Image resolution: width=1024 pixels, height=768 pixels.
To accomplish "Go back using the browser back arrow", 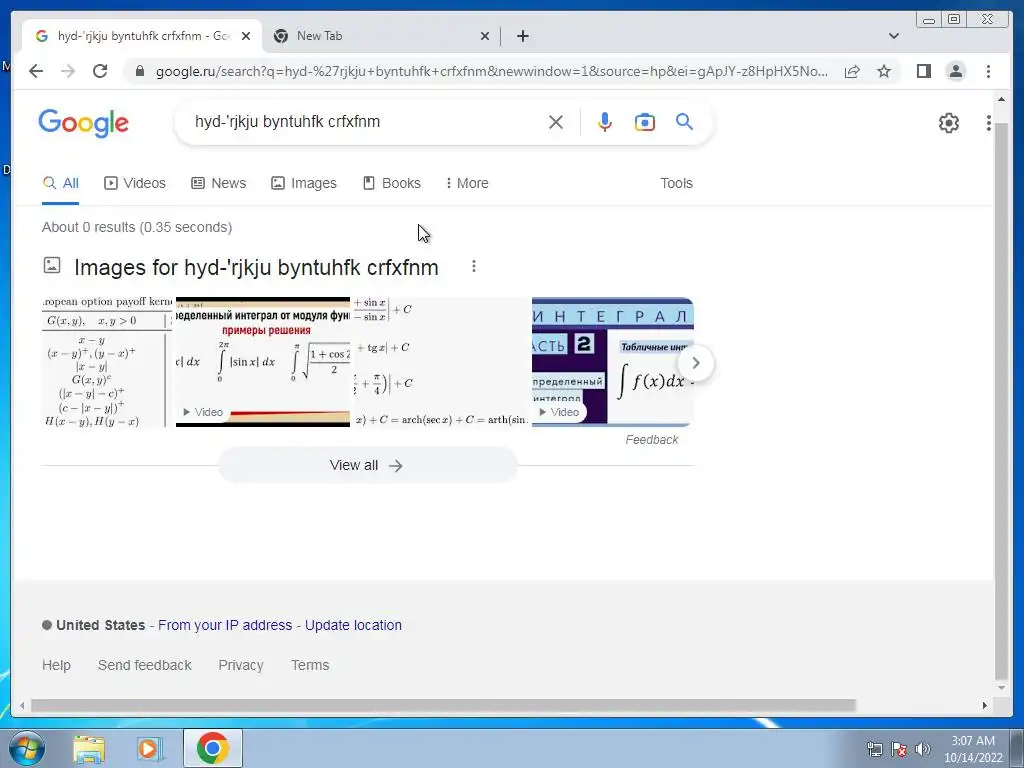I will click(x=36, y=71).
